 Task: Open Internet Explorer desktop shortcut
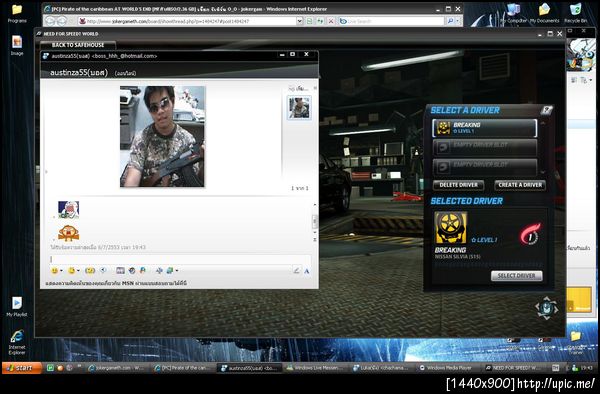pyautogui.click(x=17, y=342)
